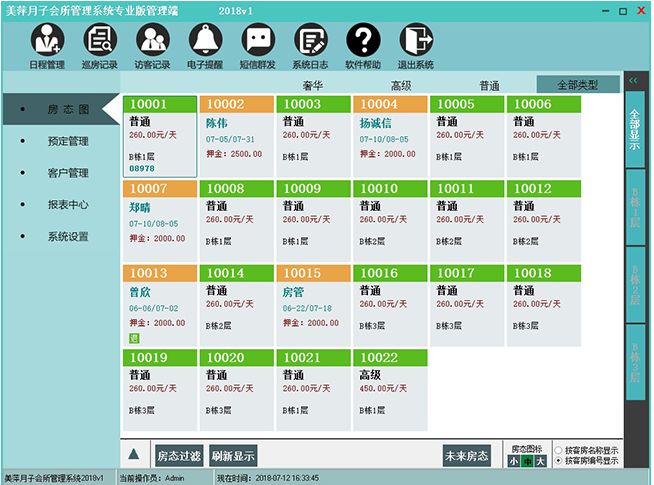Click the 未来房态 button
This screenshot has height=485, width=654.
466,455
